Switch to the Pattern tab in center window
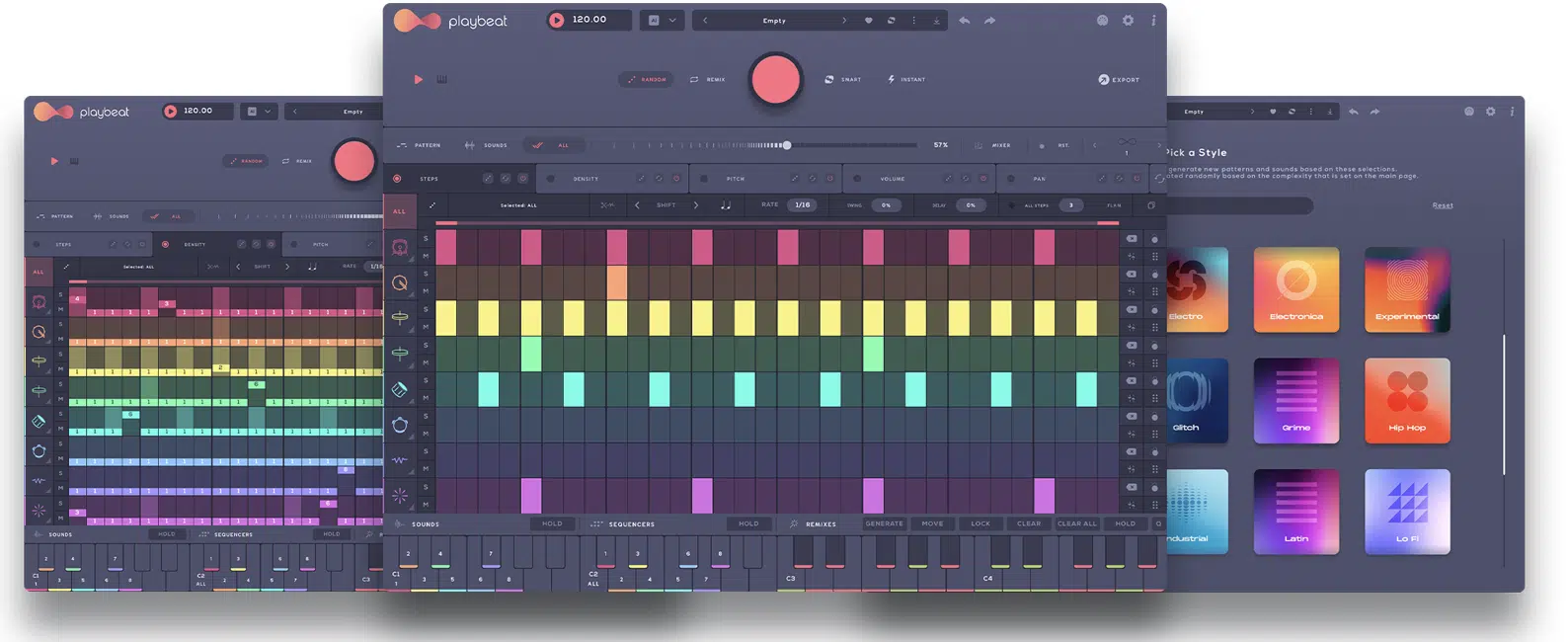The width and height of the screenshot is (1568, 642). coord(420,145)
